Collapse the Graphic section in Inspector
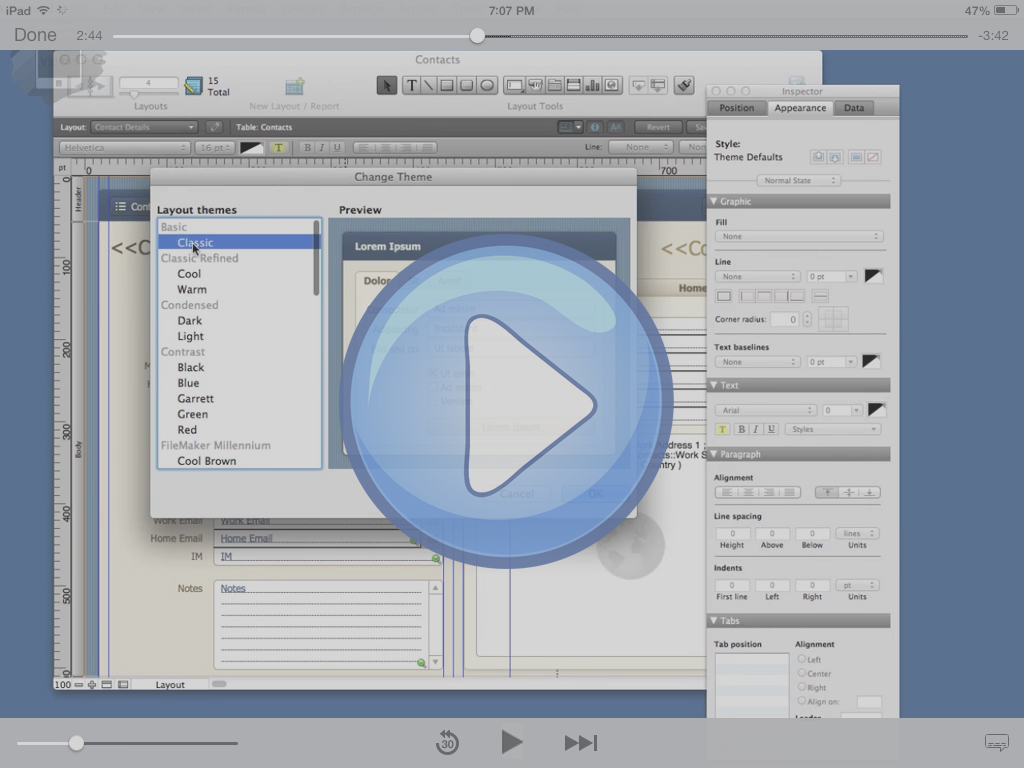This screenshot has width=1024, height=768. 714,201
